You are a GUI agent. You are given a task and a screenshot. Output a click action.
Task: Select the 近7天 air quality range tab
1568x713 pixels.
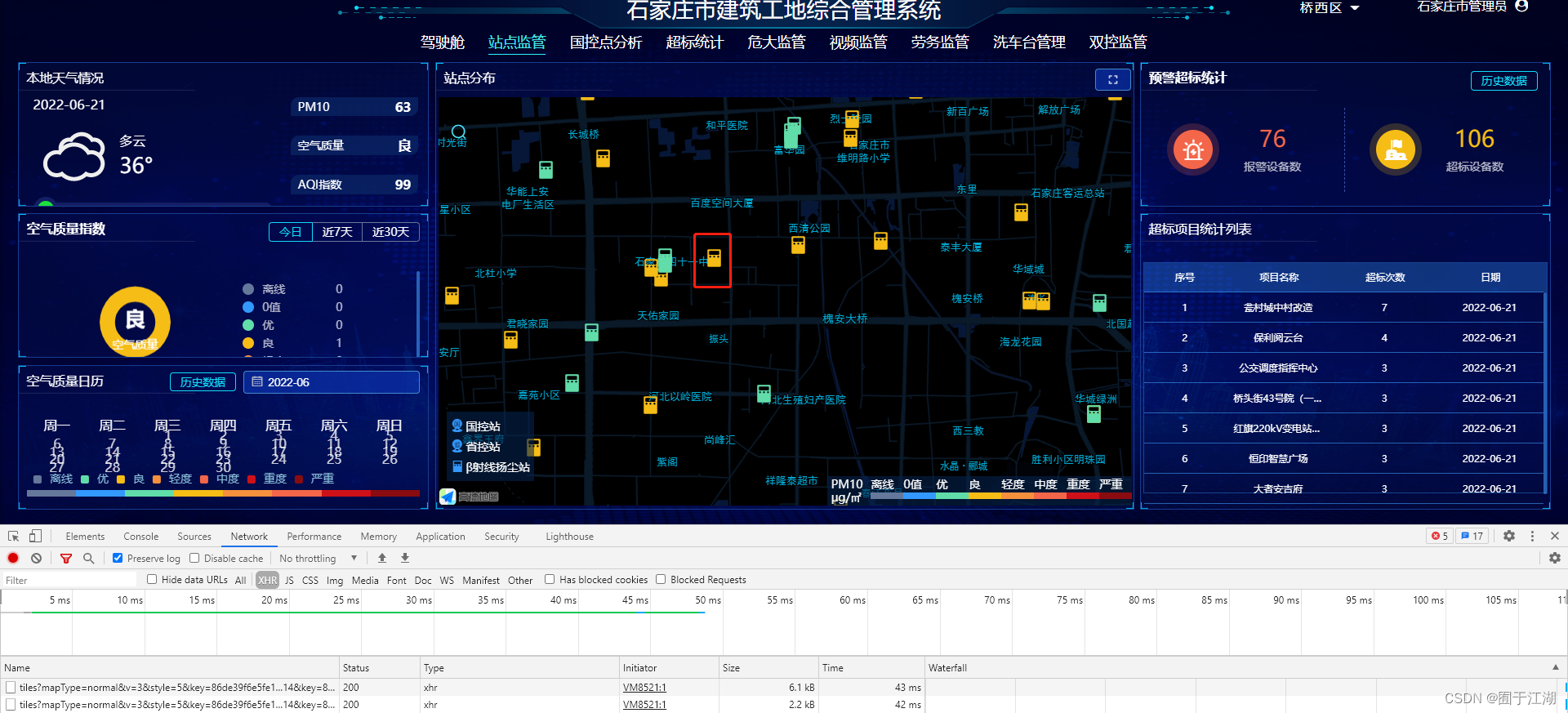pyautogui.click(x=337, y=232)
